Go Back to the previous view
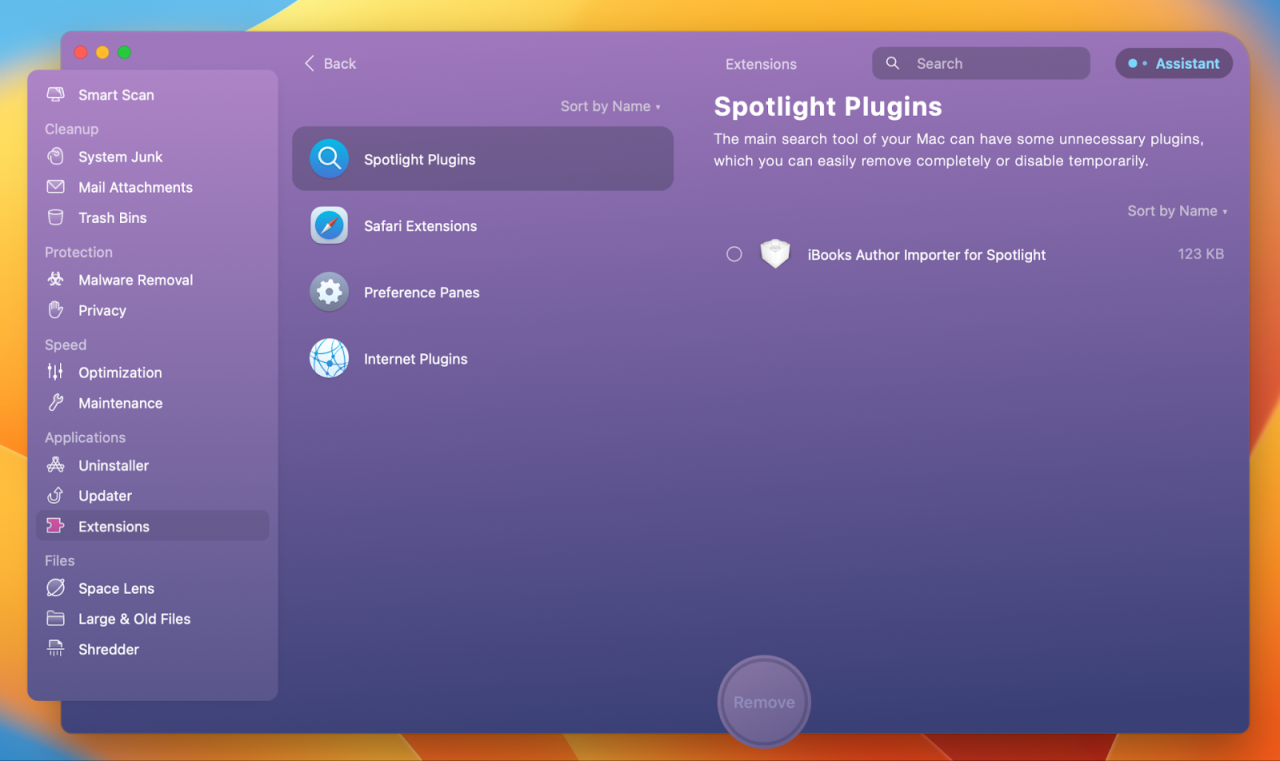The height and width of the screenshot is (761, 1280). pyautogui.click(x=330, y=63)
